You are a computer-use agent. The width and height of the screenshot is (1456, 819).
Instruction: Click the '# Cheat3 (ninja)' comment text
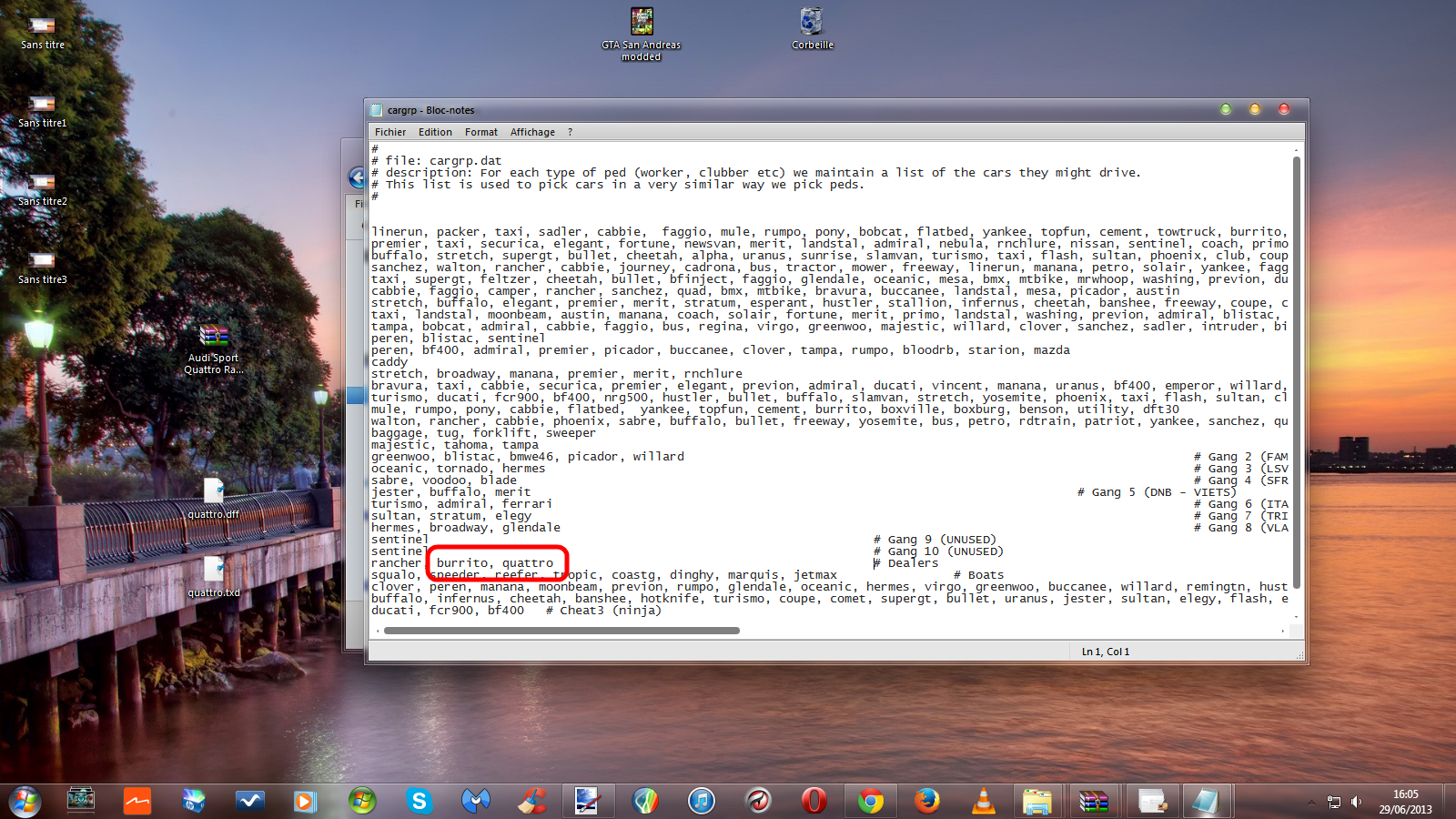pos(604,611)
